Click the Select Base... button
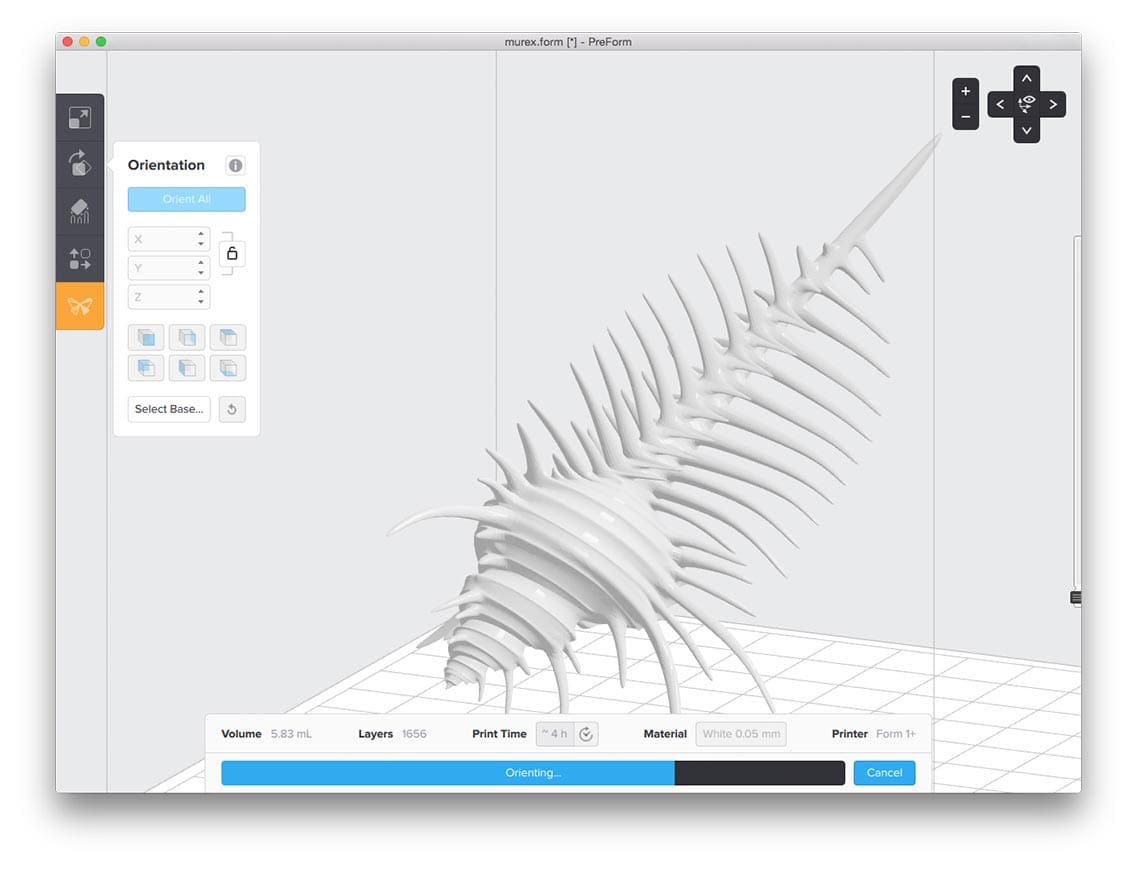1138x876 pixels. (x=169, y=409)
